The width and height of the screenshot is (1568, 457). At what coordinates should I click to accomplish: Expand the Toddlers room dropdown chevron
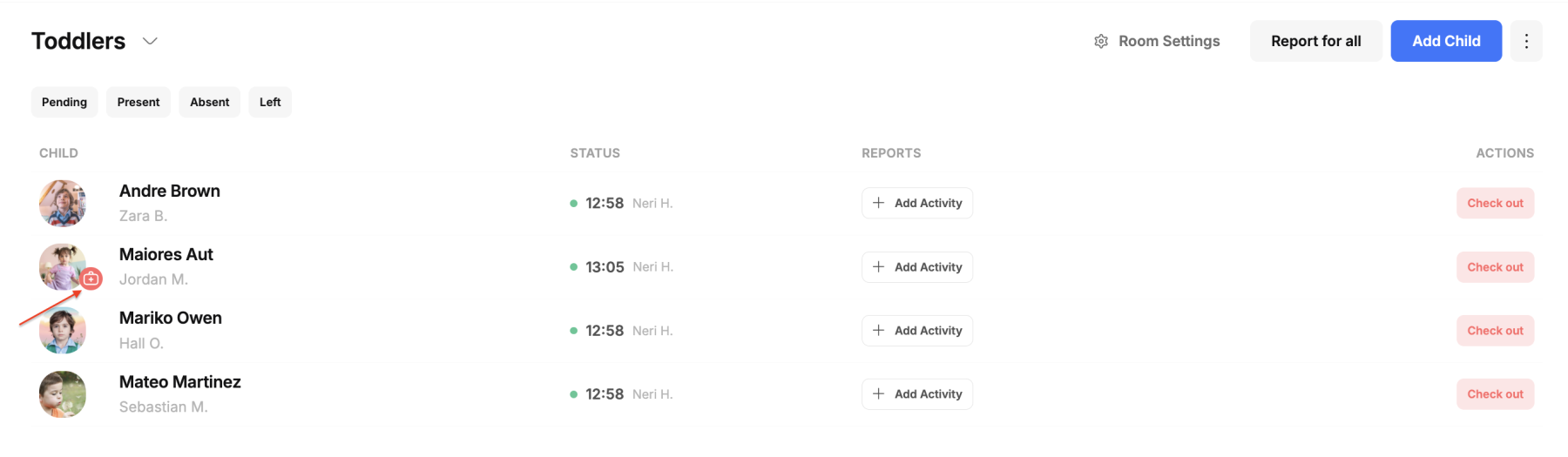[x=150, y=41]
